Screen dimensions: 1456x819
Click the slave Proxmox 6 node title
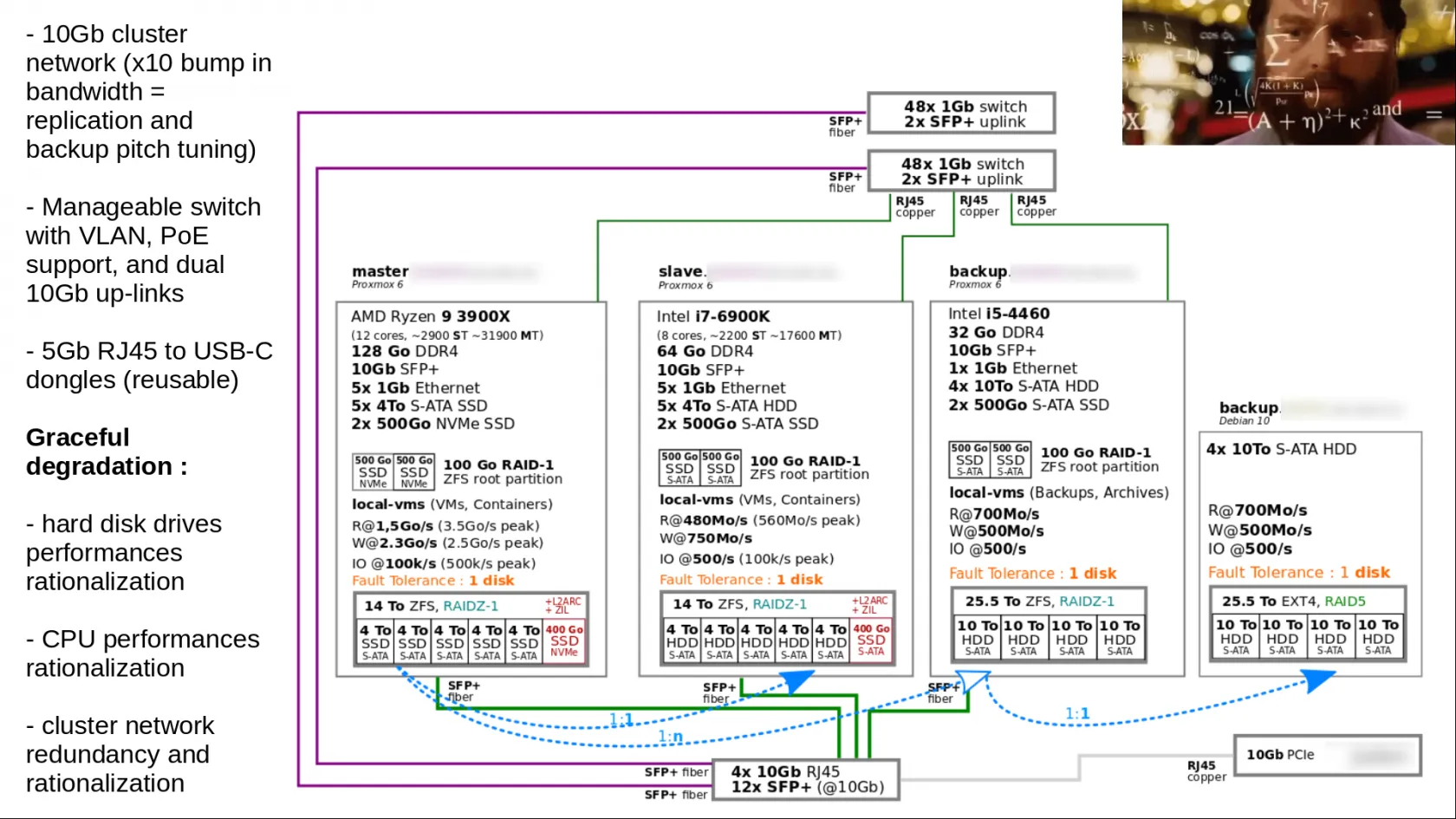(x=684, y=276)
